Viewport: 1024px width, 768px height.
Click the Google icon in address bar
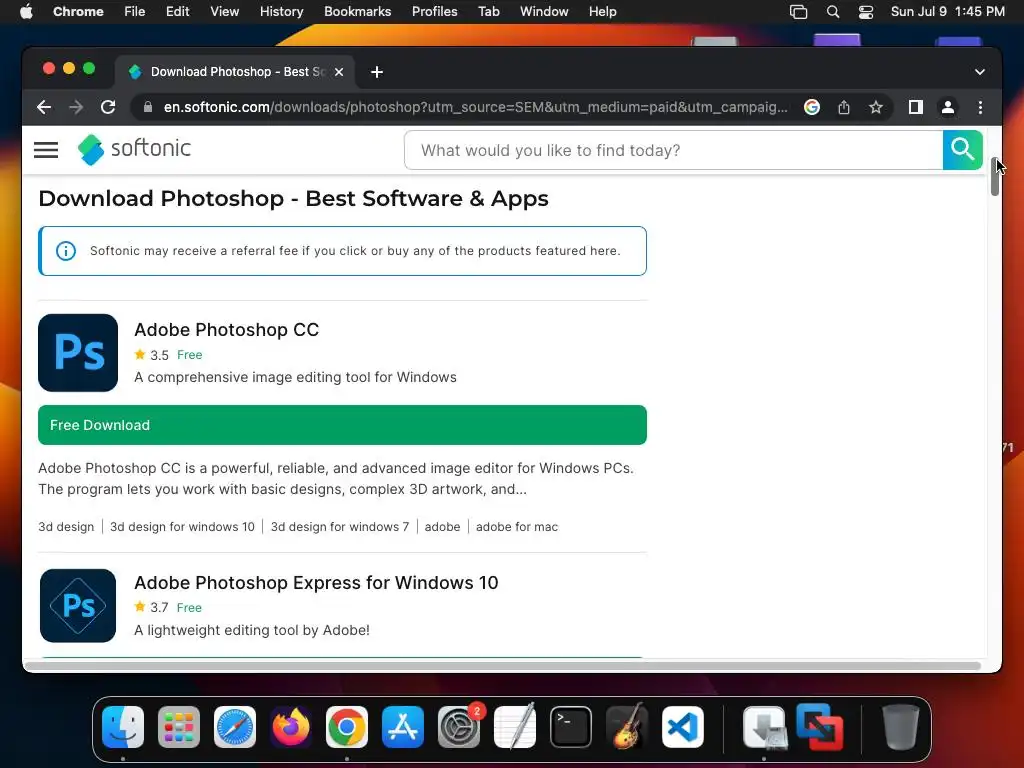coord(812,107)
